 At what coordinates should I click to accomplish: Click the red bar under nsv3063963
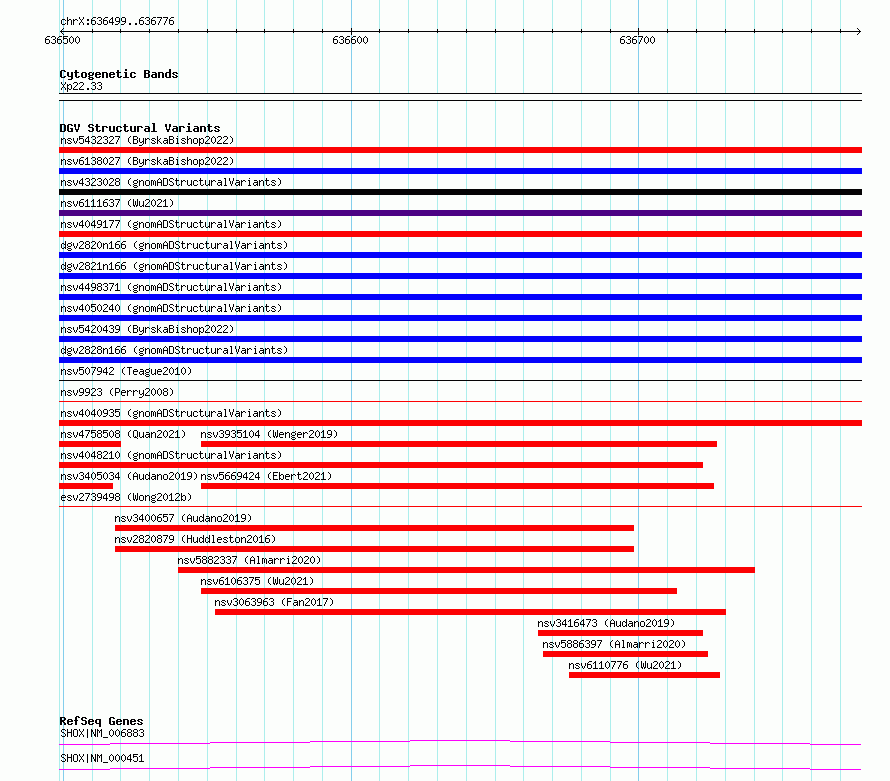pyautogui.click(x=471, y=612)
